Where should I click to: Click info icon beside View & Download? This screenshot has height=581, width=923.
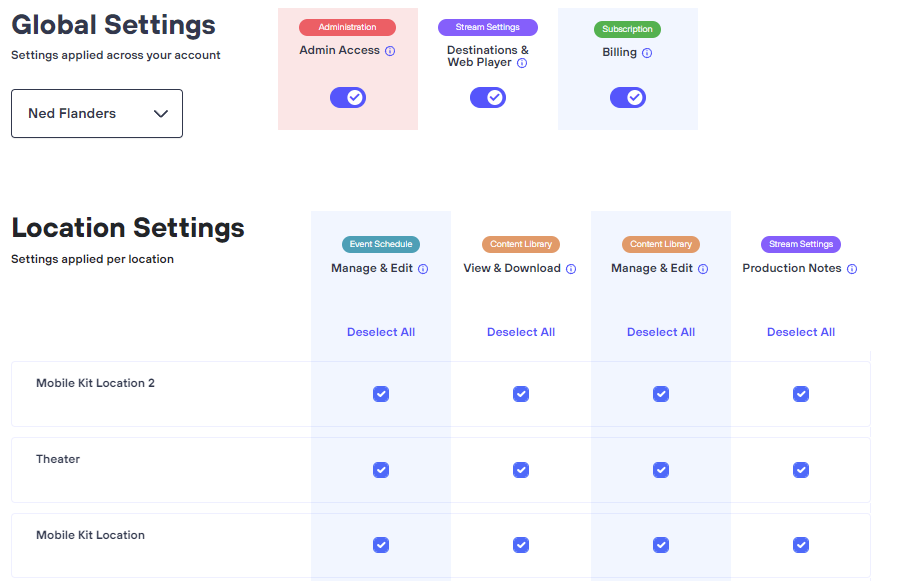pyautogui.click(x=571, y=269)
